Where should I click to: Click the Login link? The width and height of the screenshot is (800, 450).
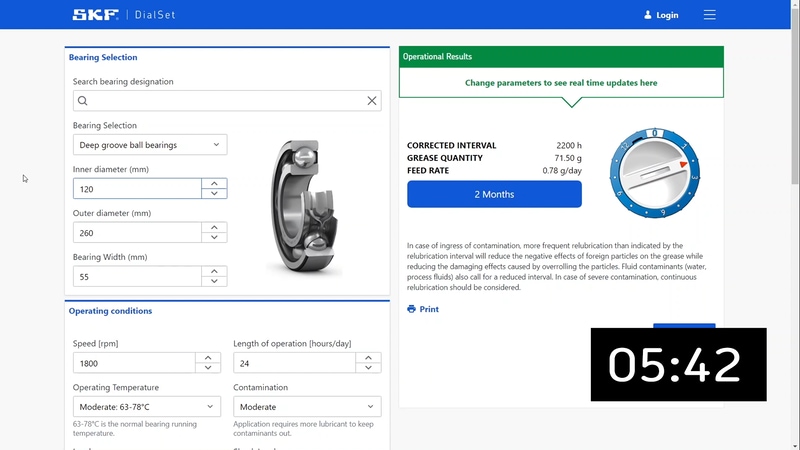pyautogui.click(x=667, y=15)
